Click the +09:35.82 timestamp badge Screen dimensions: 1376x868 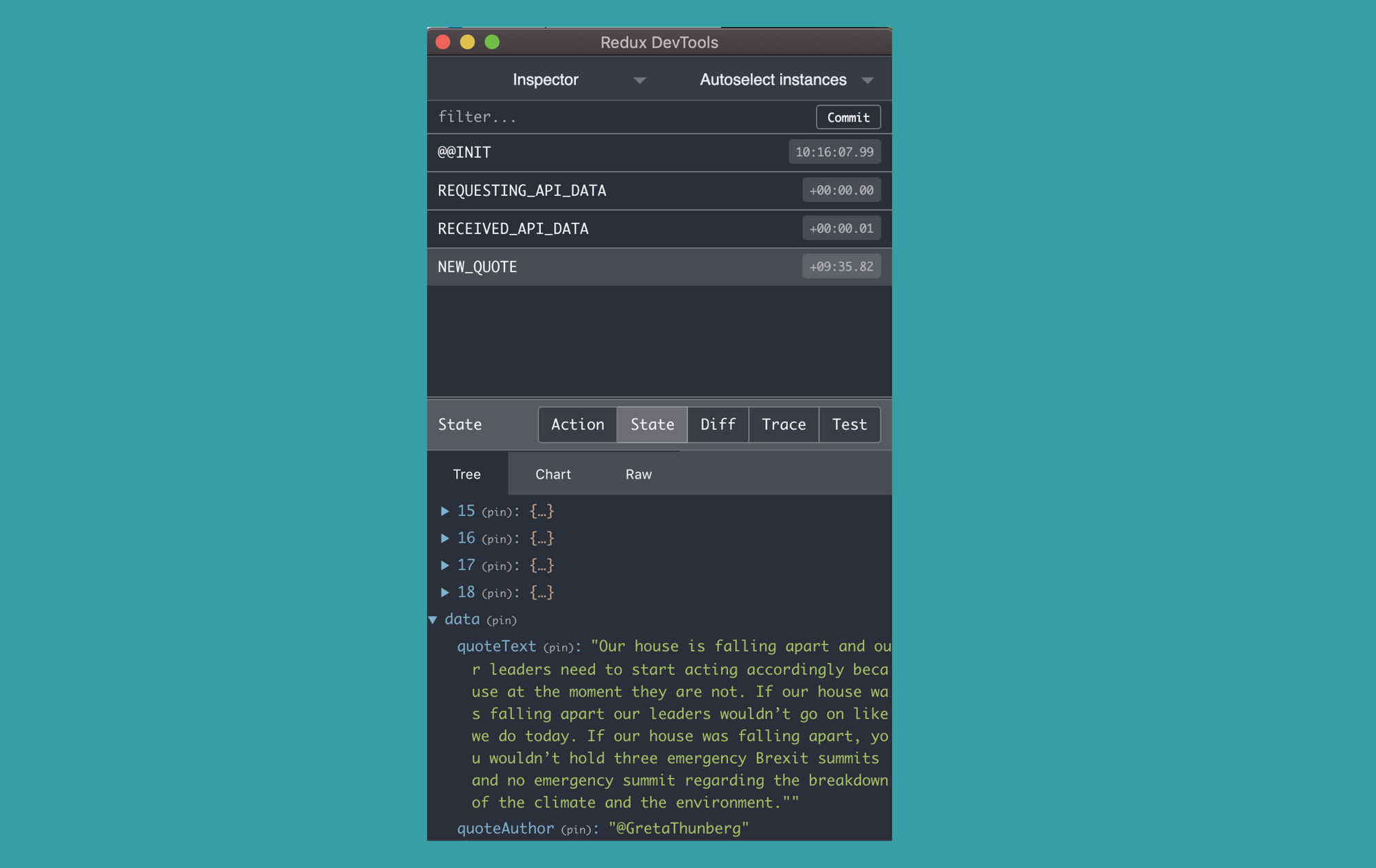(841, 267)
